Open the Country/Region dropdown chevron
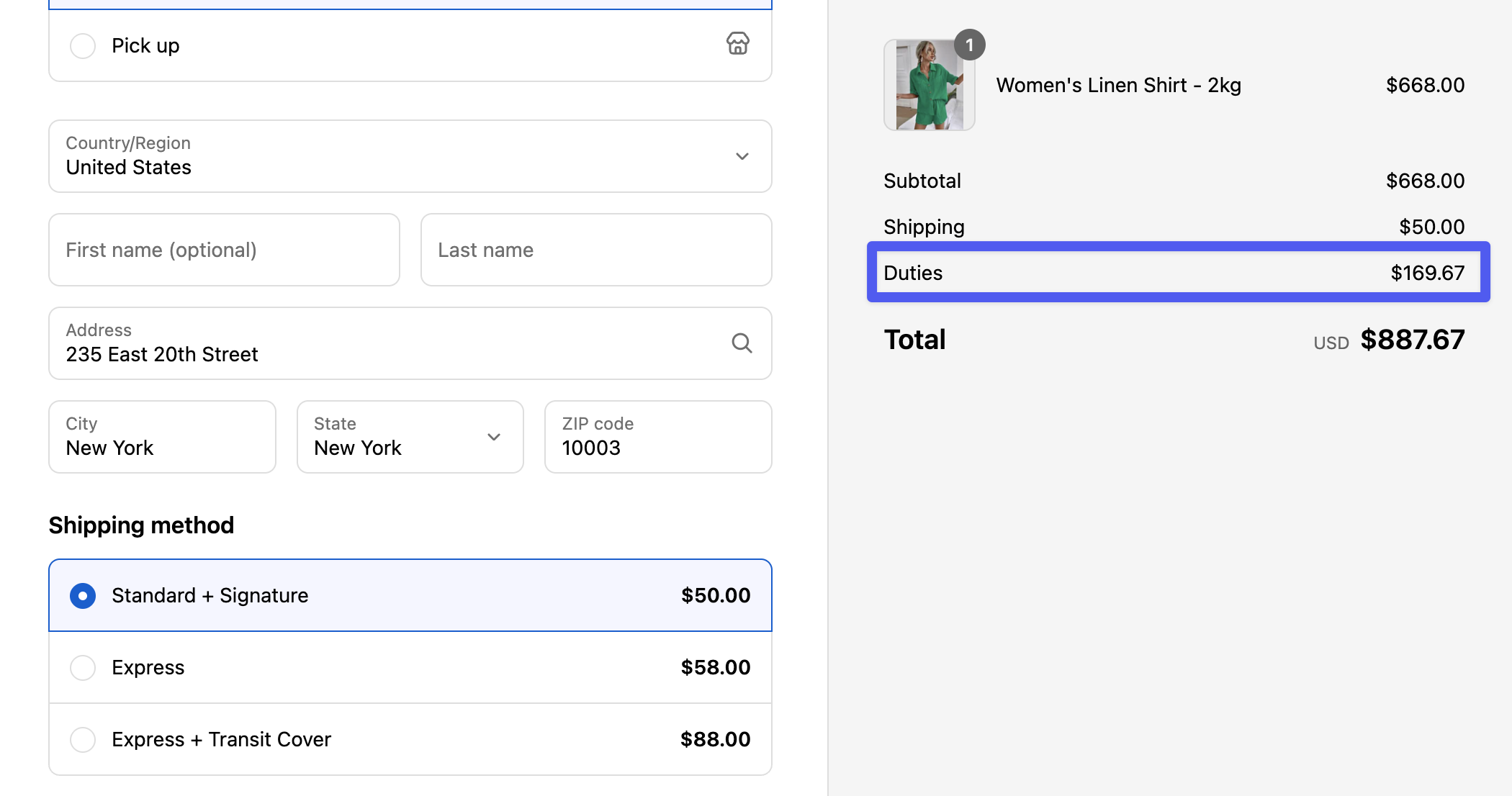The height and width of the screenshot is (796, 1512). [x=742, y=156]
